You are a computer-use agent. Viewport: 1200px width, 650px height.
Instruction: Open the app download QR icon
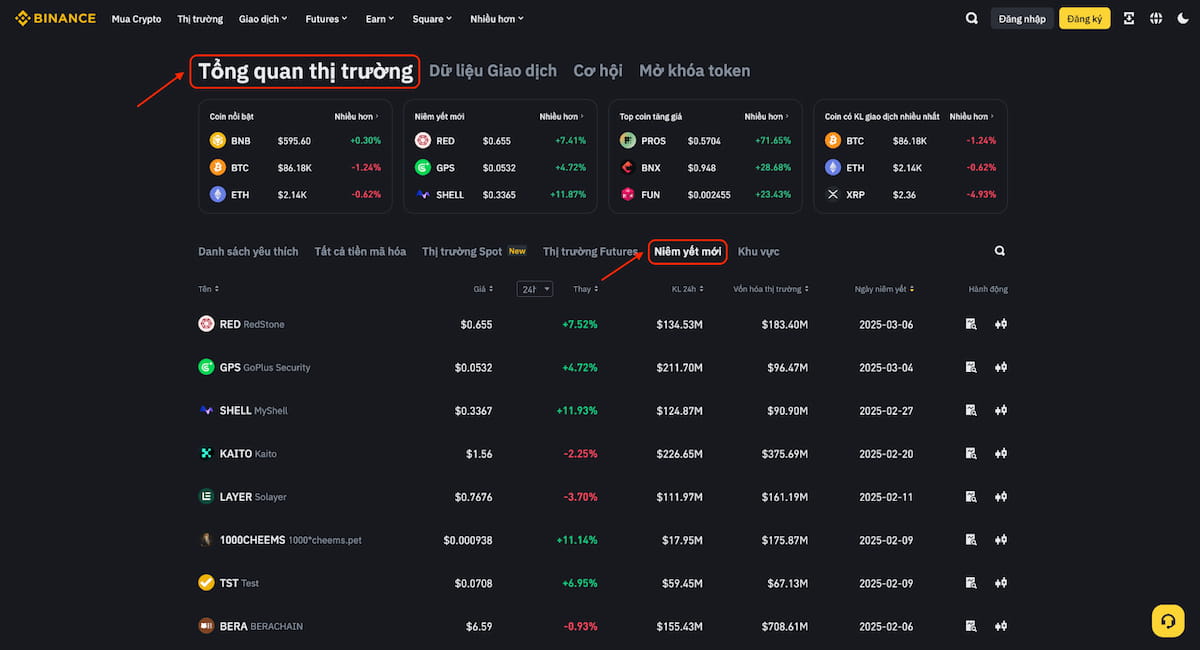coord(1129,18)
